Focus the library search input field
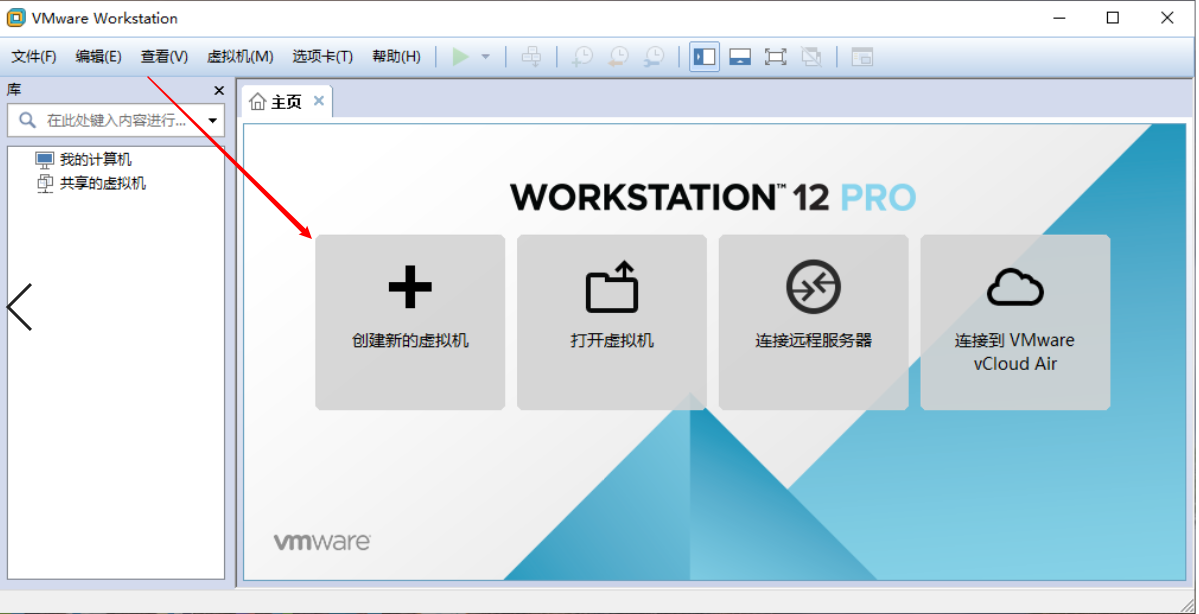1199x614 pixels. [x=117, y=120]
